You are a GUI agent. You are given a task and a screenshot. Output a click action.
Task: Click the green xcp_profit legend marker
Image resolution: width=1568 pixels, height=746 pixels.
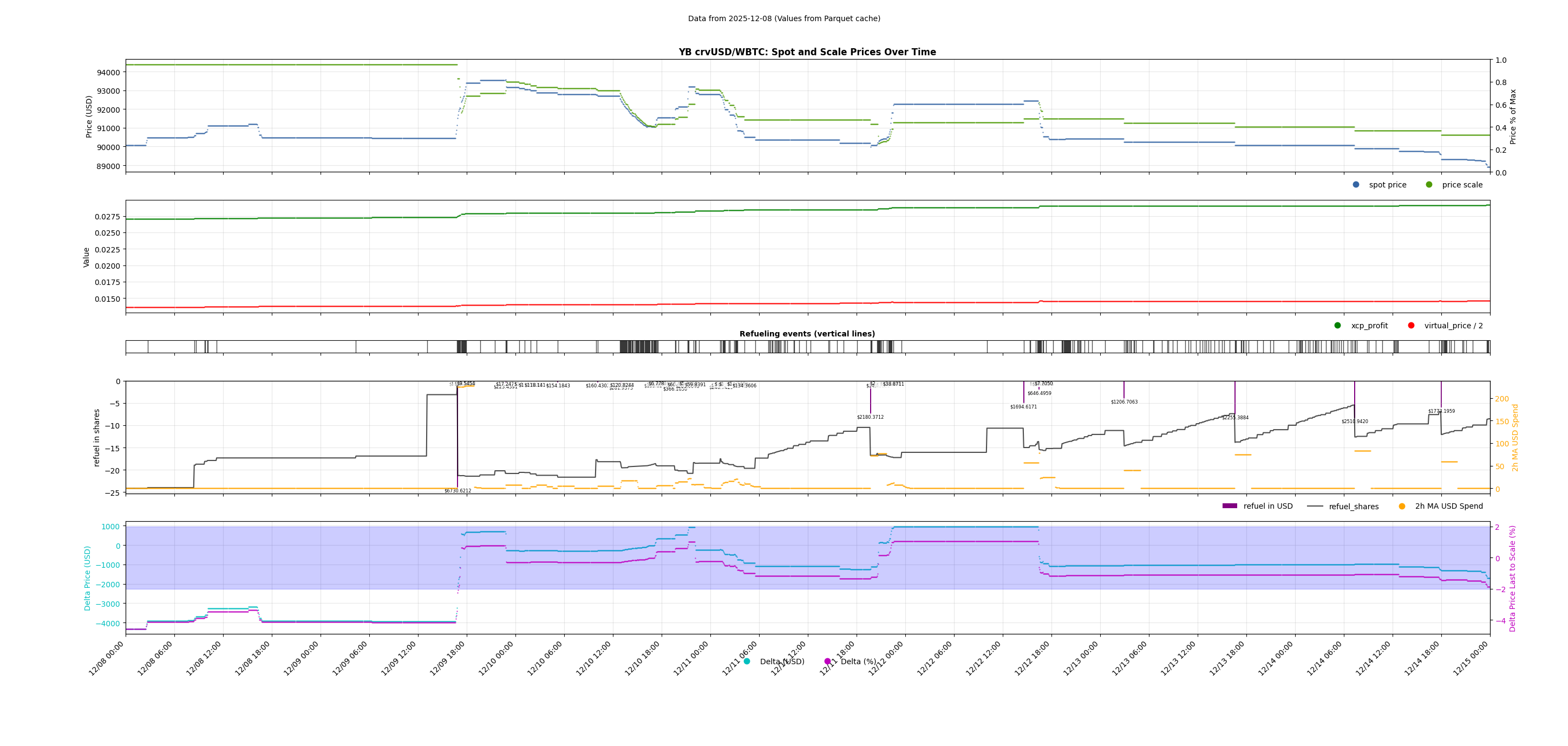(1337, 325)
